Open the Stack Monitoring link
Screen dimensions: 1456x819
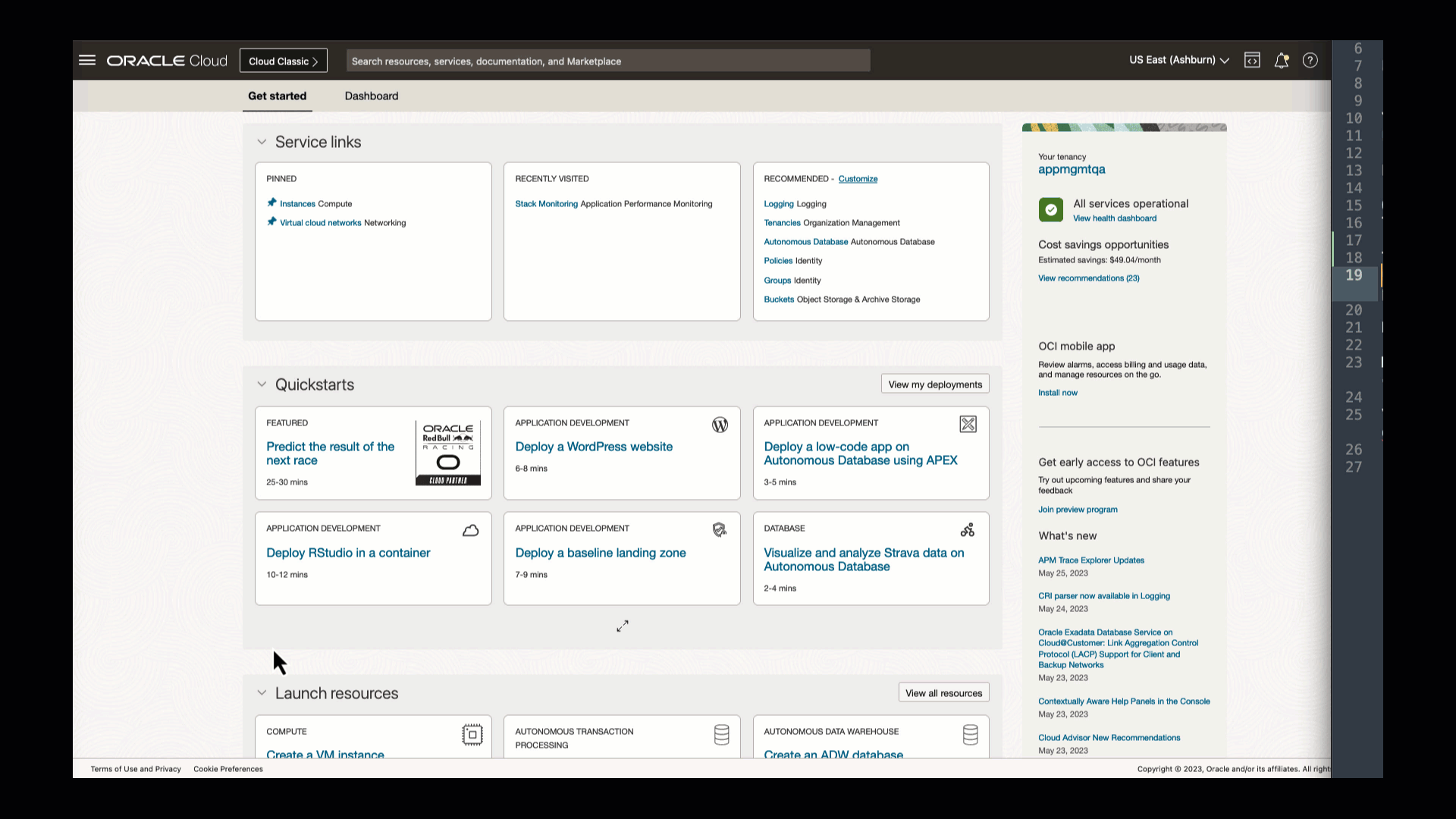tap(546, 203)
